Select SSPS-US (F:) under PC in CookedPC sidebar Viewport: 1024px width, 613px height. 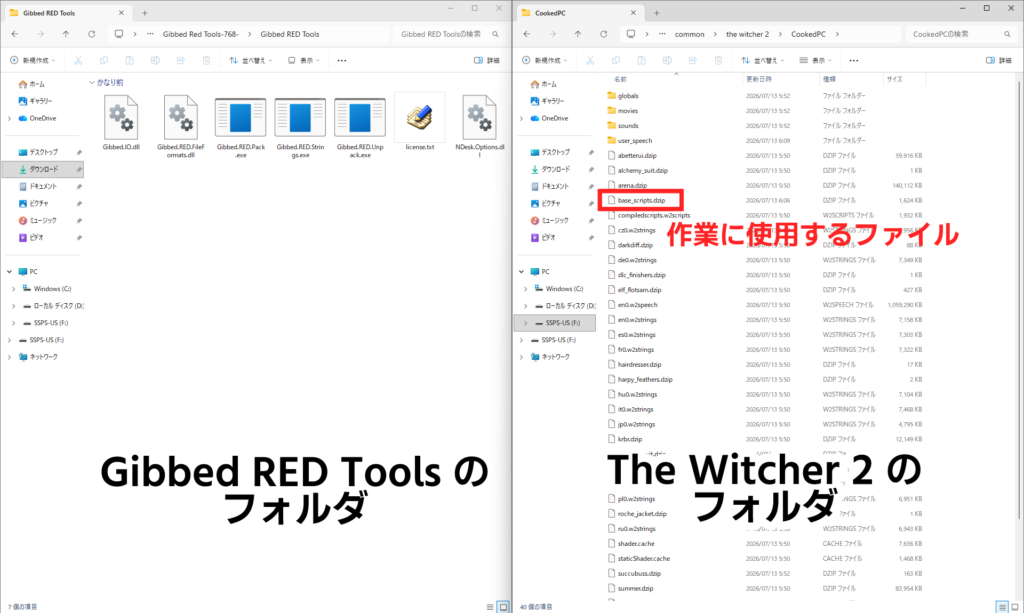tap(554, 322)
